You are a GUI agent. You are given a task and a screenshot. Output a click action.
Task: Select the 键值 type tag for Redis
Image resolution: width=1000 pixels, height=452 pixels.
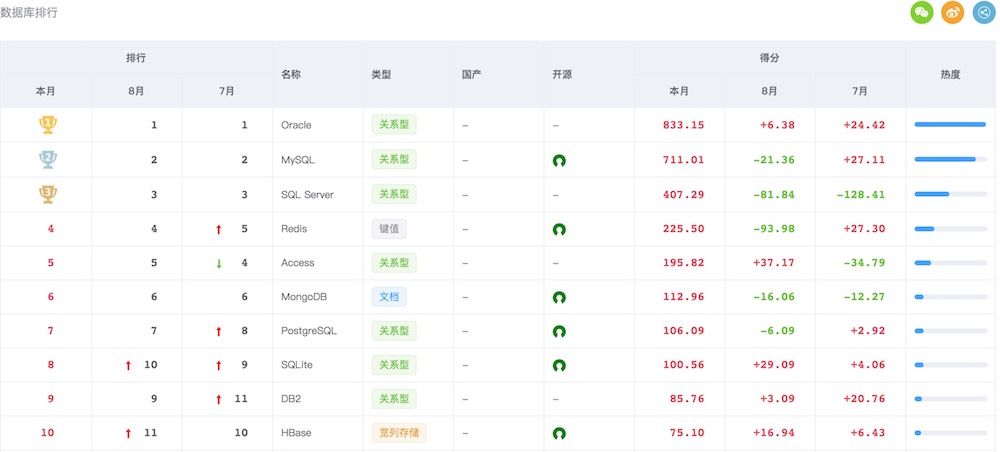(389, 228)
